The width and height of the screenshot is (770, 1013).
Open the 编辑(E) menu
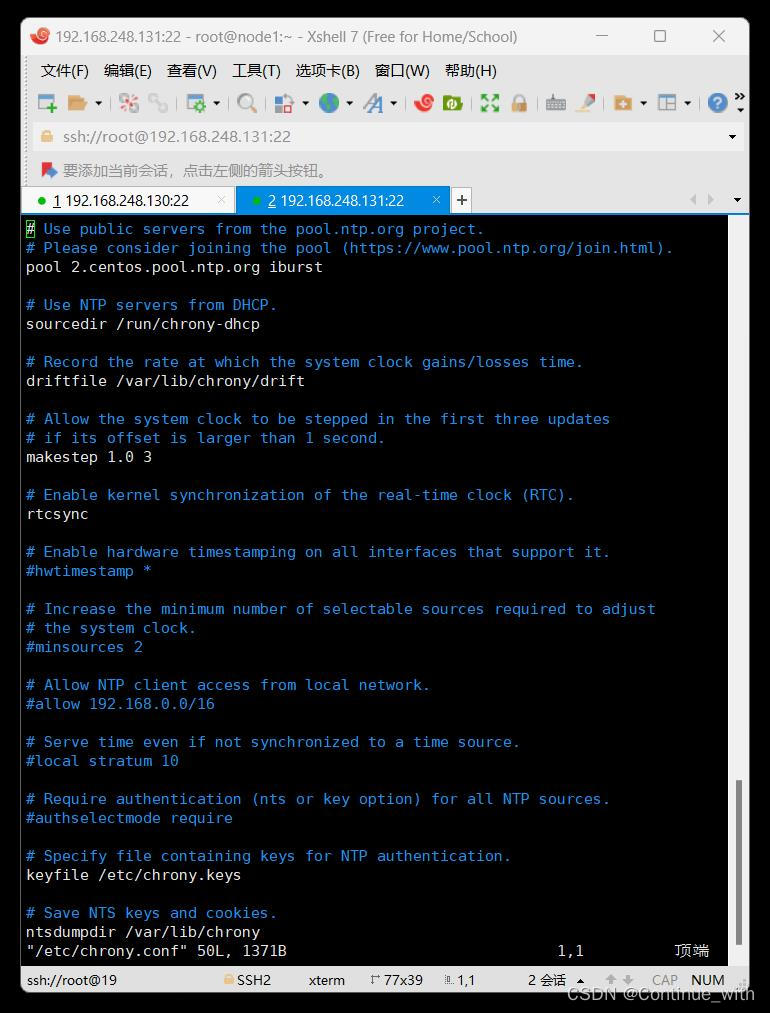(x=128, y=71)
